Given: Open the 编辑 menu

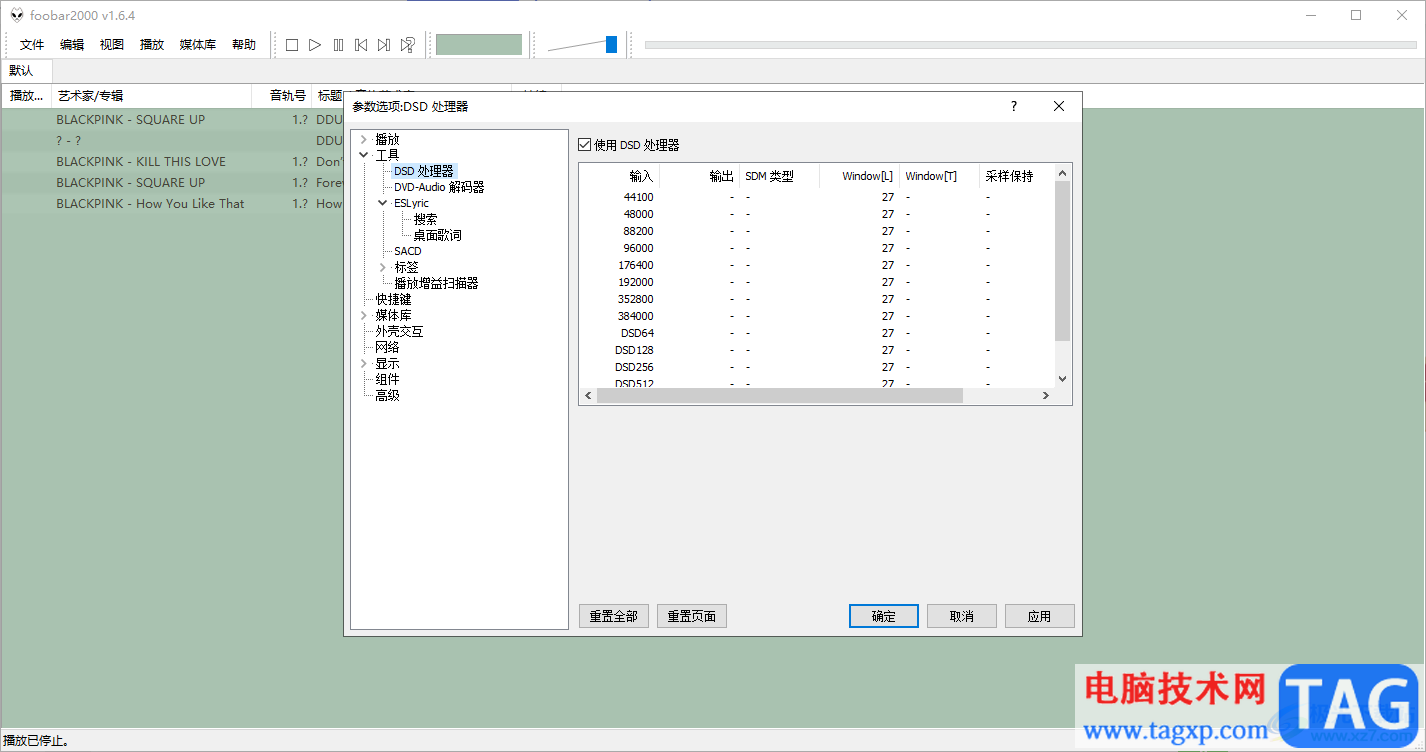Looking at the screenshot, I should tap(72, 45).
